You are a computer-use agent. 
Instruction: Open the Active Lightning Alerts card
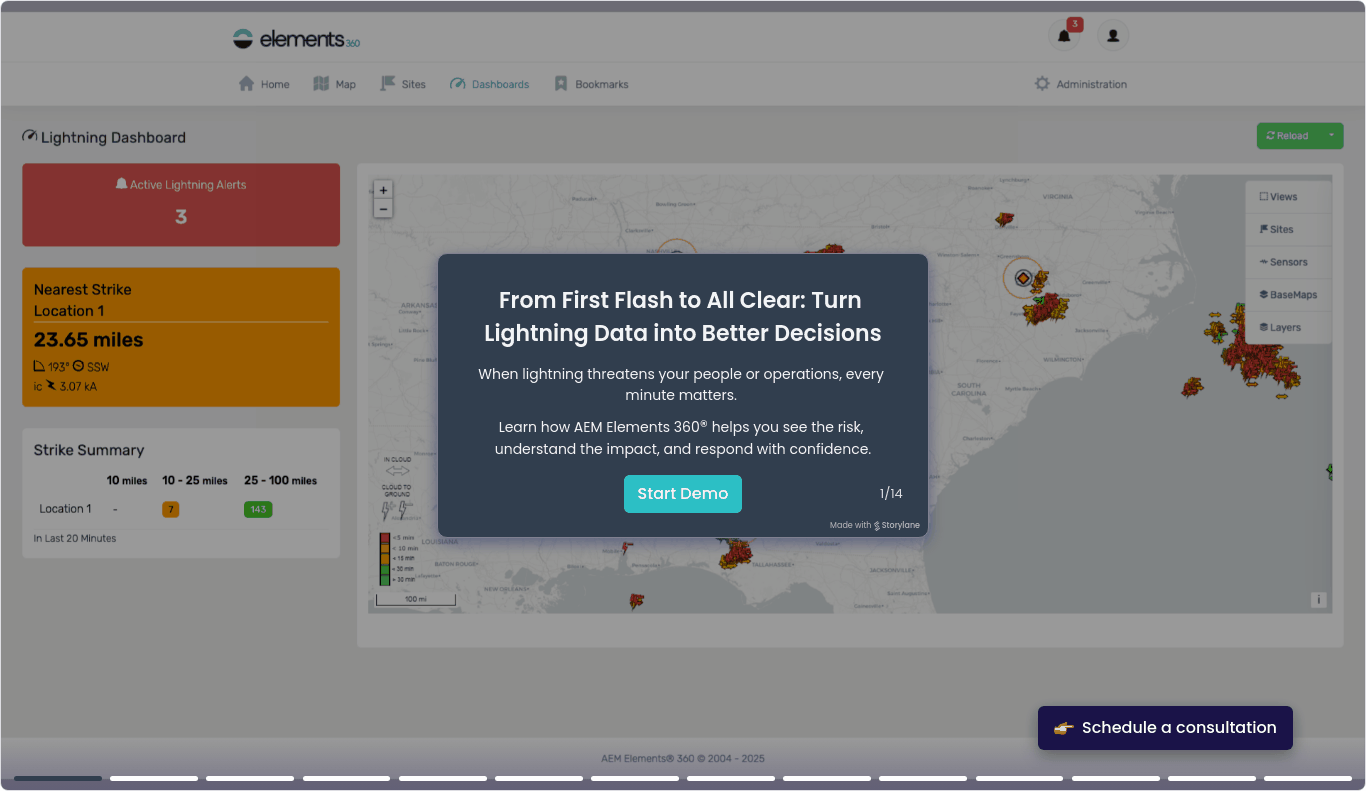[181, 205]
